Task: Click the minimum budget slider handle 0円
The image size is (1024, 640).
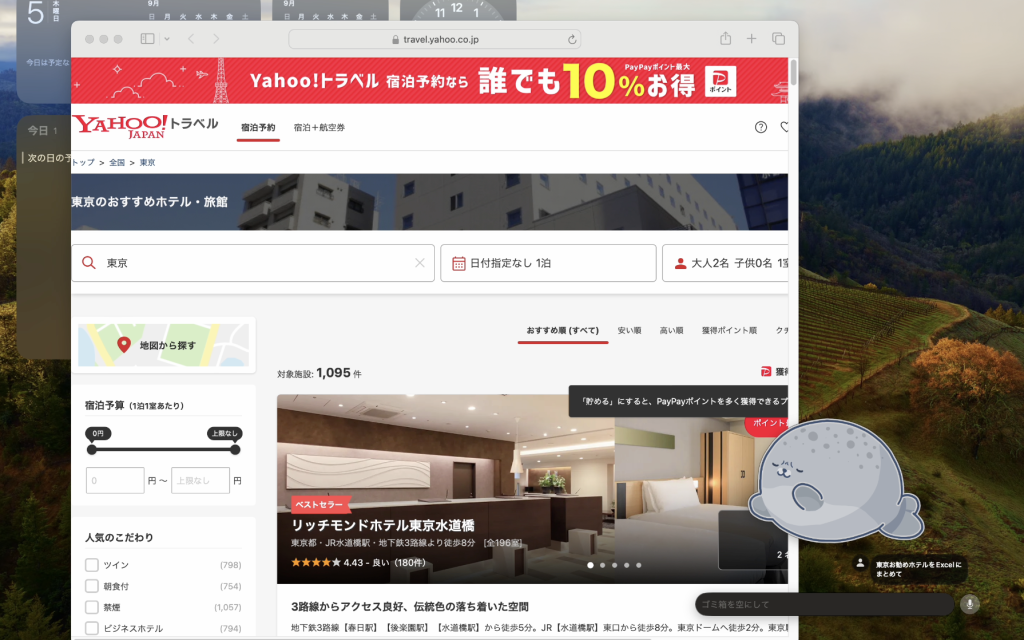Action: tap(92, 449)
